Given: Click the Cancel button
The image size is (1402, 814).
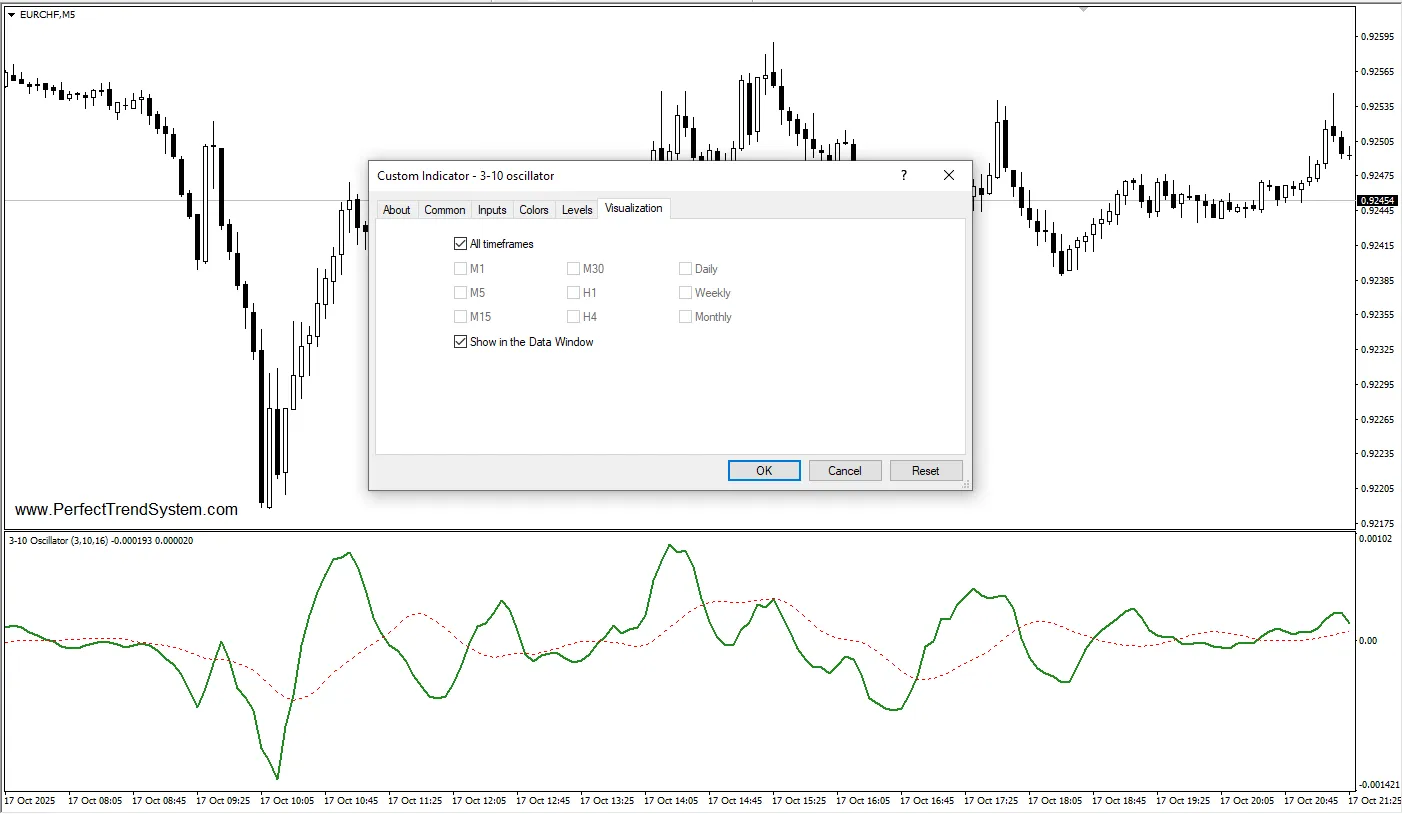Looking at the screenshot, I should (845, 471).
